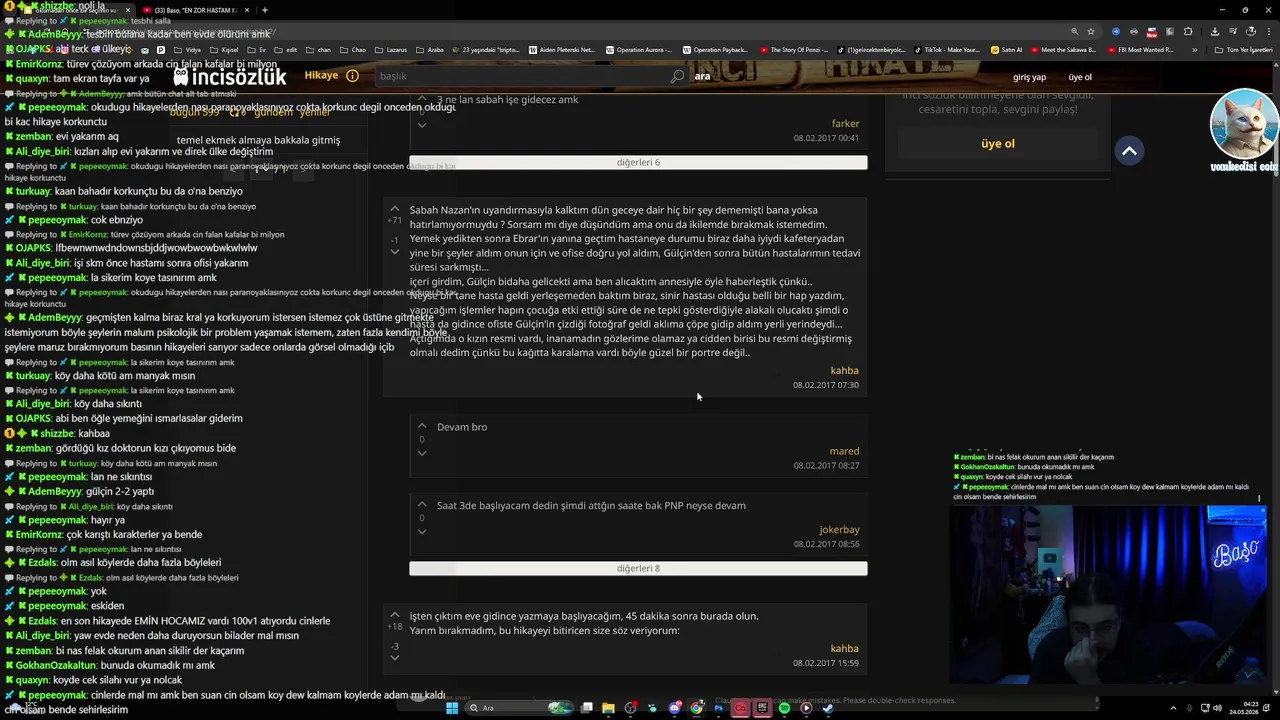Open the 'Operation Aurora' bookmark
The image size is (1280, 720).
641,50
